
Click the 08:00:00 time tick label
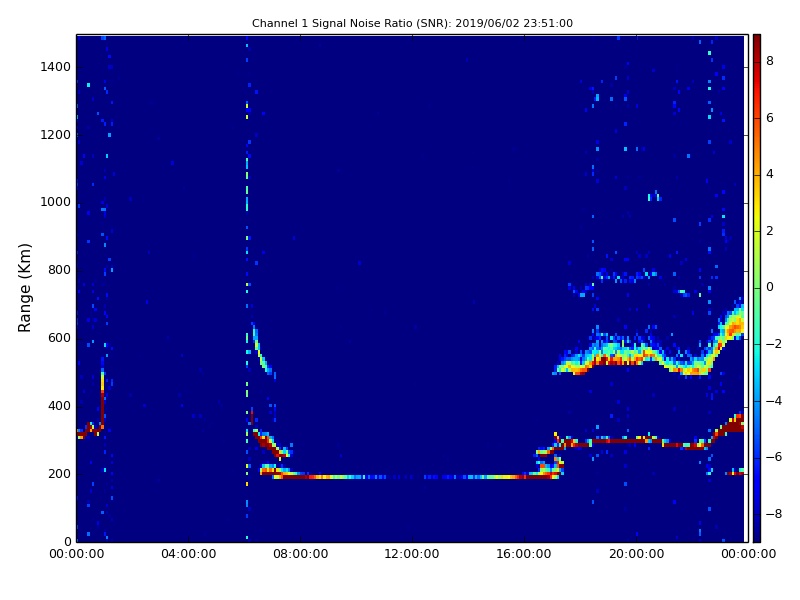tap(300, 555)
